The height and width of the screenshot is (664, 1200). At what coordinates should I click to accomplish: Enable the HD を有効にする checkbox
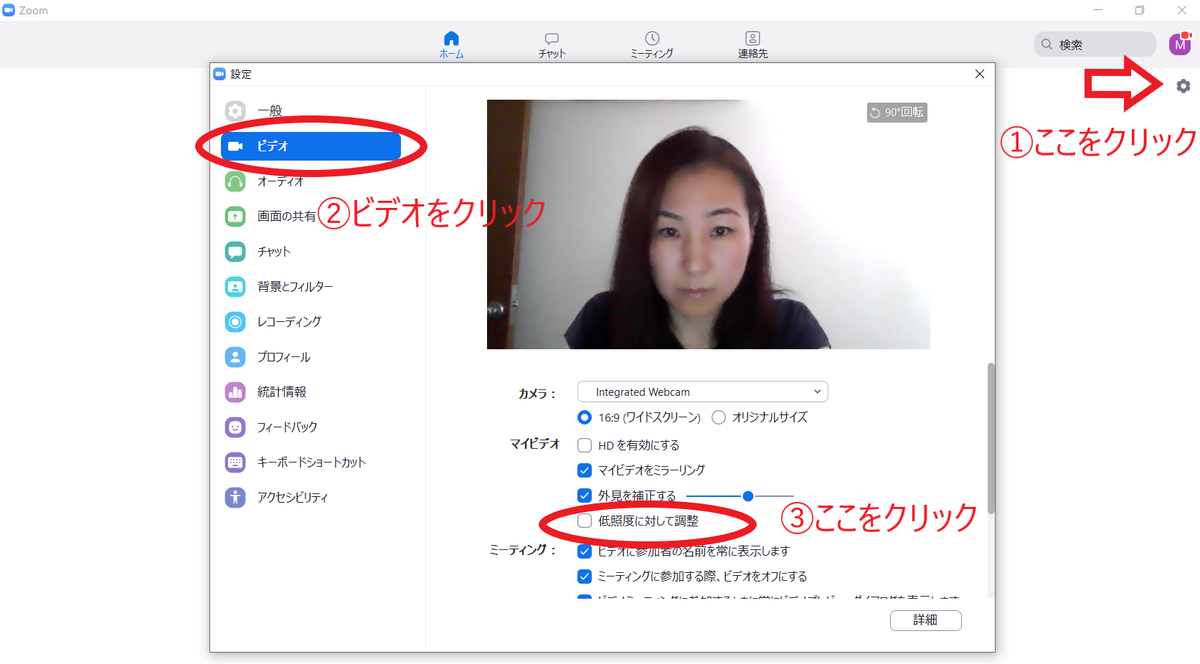583,445
